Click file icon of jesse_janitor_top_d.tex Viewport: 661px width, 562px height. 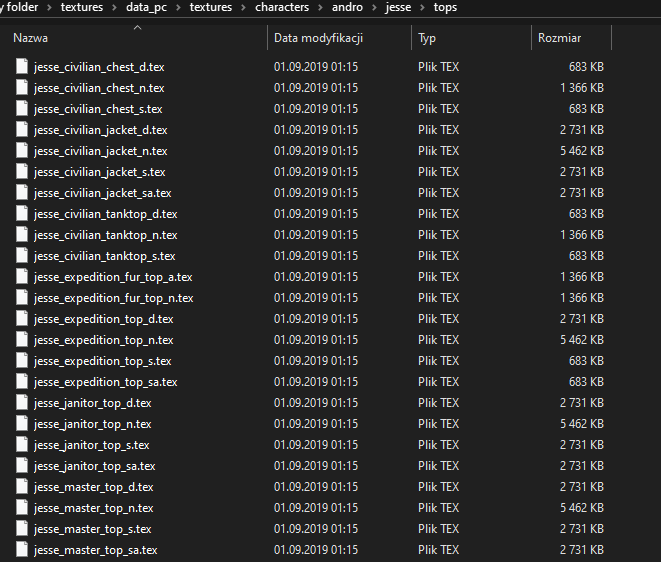[x=22, y=403]
